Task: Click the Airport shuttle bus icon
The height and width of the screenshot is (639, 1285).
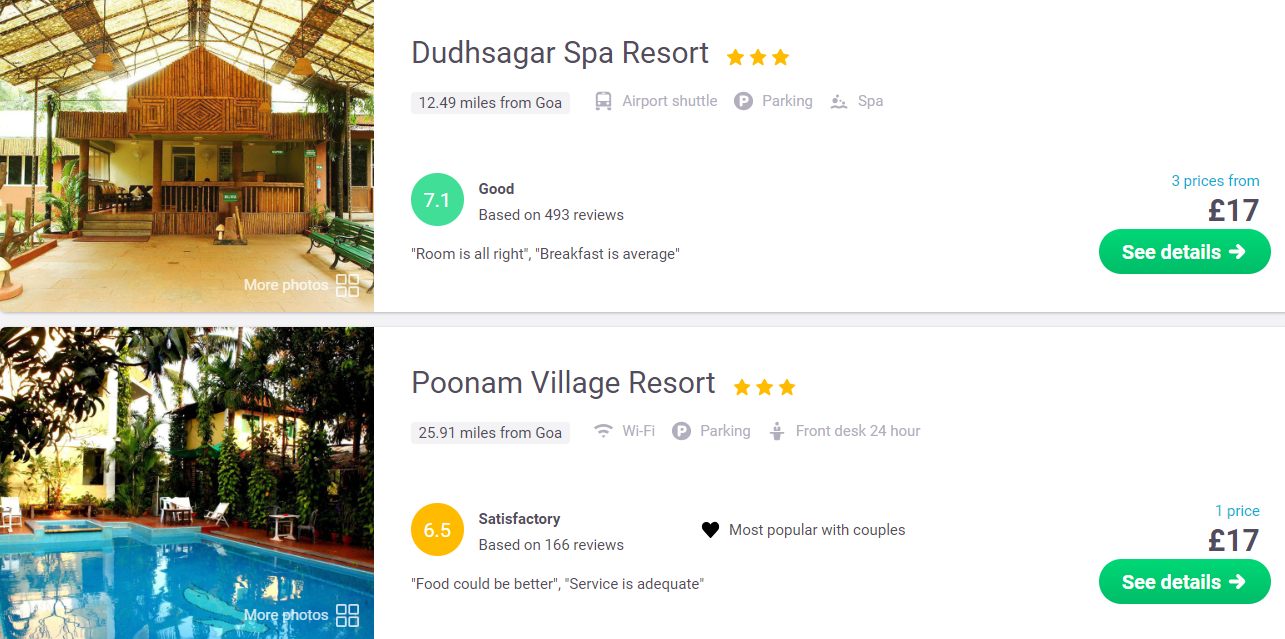Action: pos(604,101)
